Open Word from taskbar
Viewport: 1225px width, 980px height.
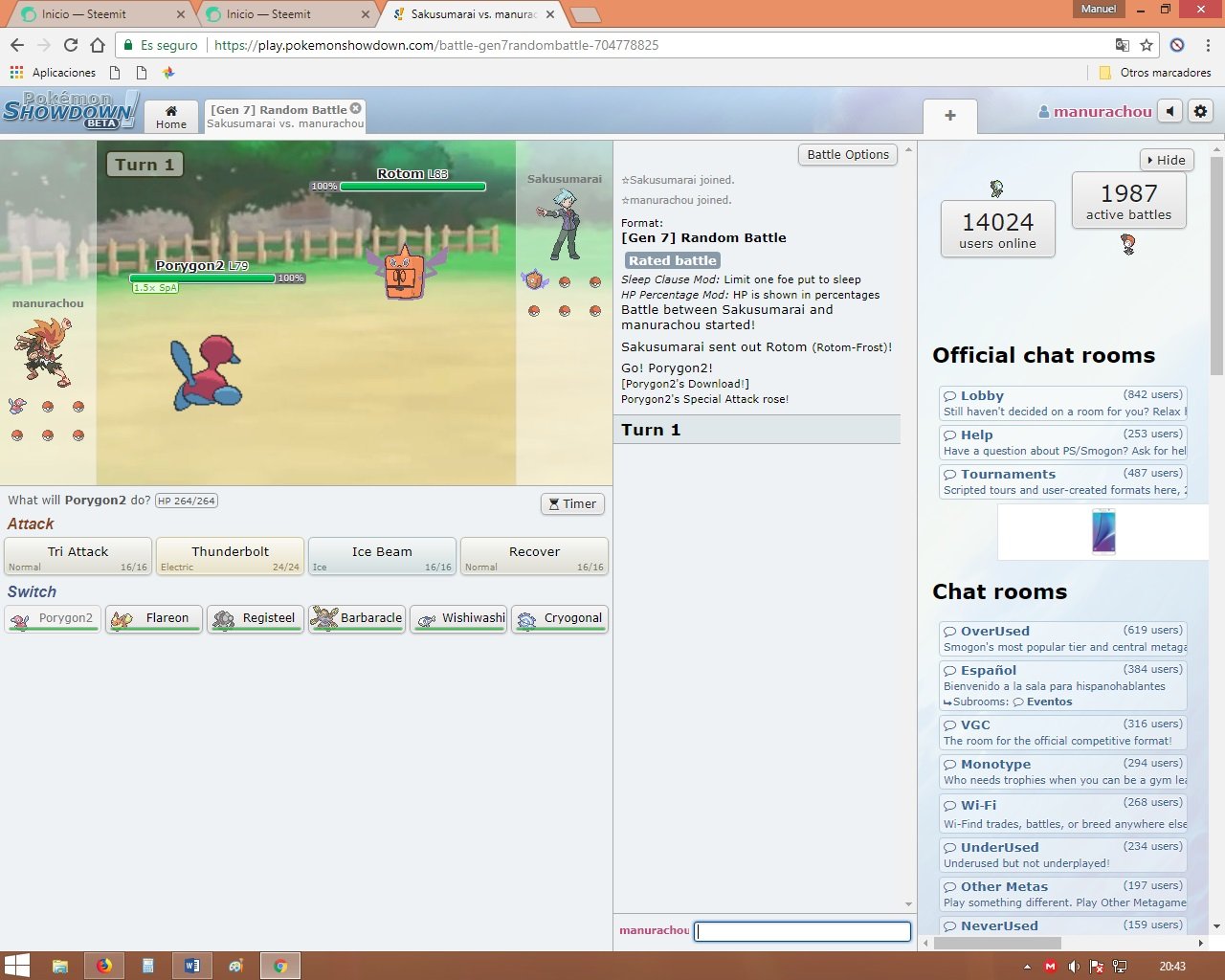click(191, 966)
